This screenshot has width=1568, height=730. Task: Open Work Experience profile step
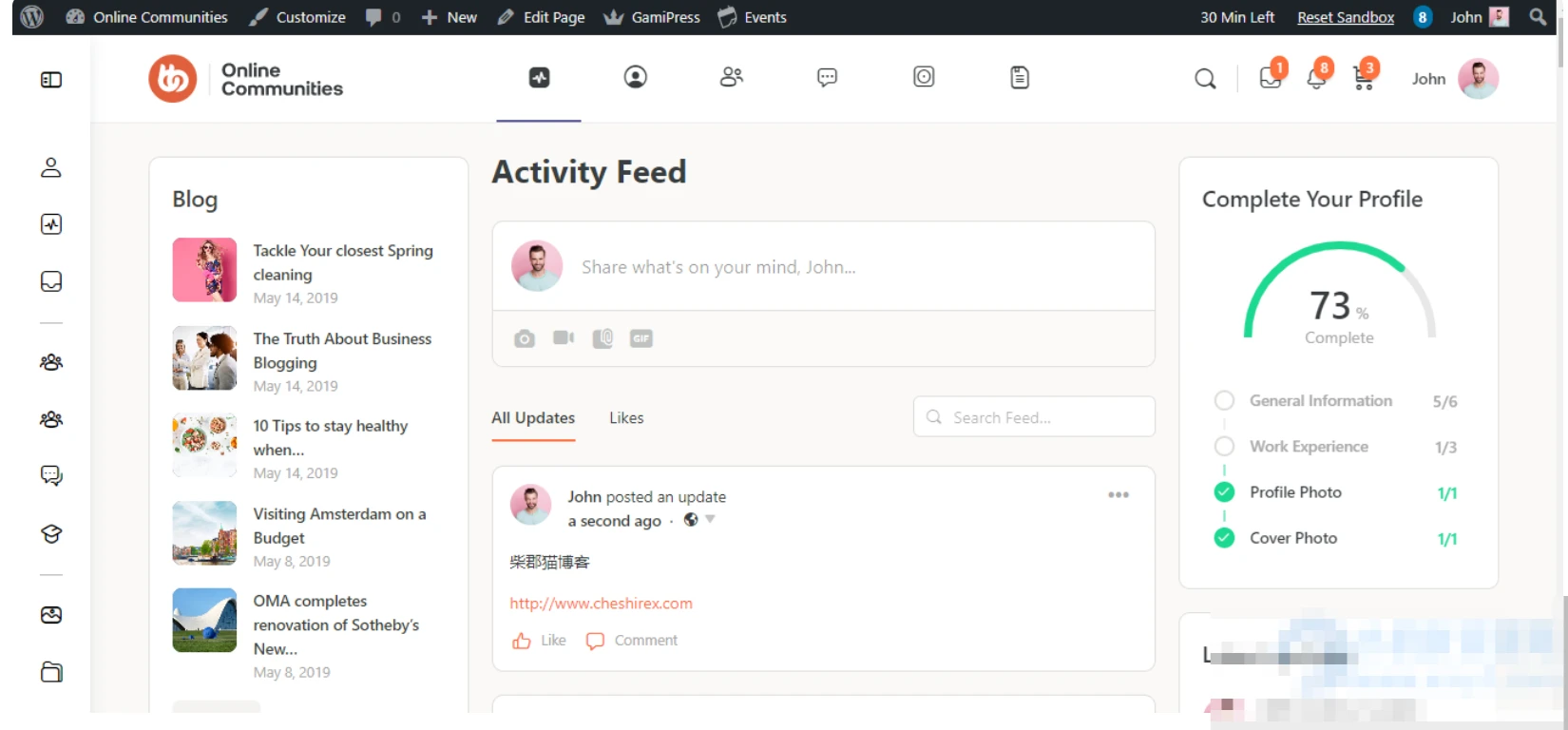(1335, 447)
